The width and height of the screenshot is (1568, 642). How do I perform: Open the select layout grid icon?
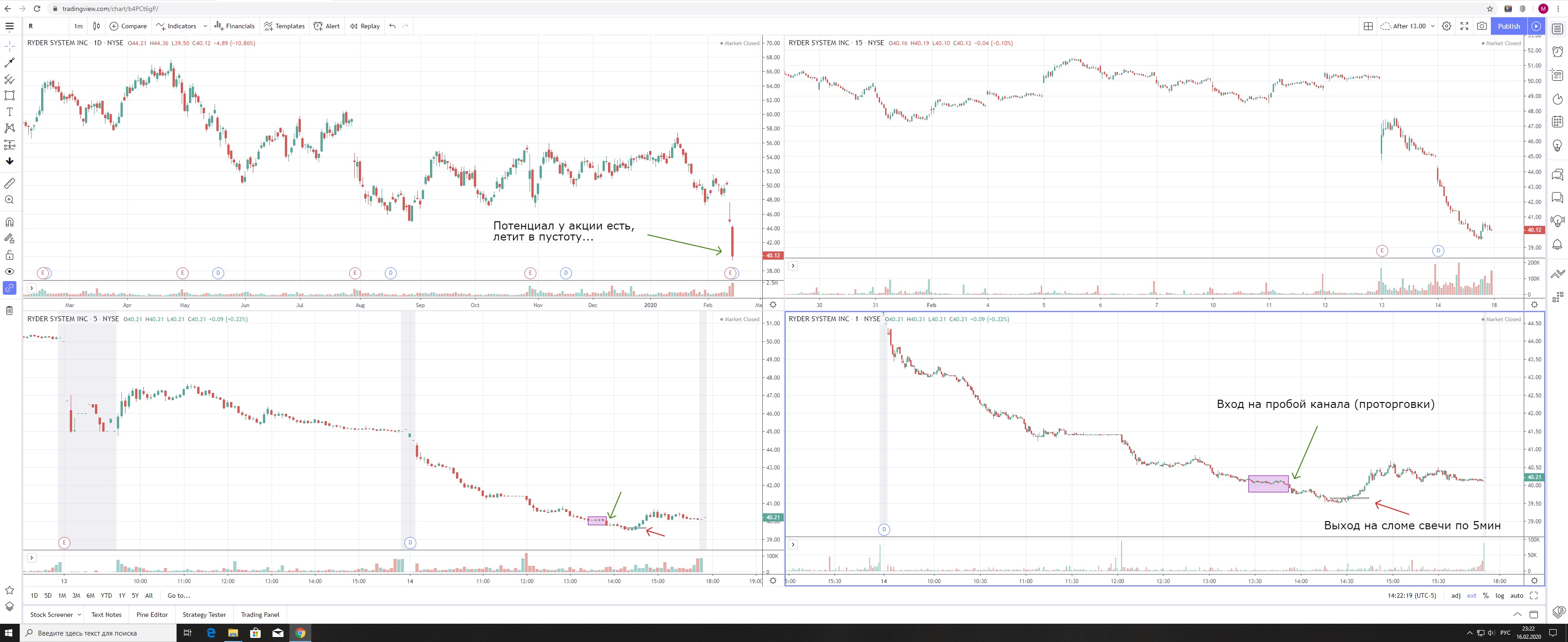pos(1368,26)
